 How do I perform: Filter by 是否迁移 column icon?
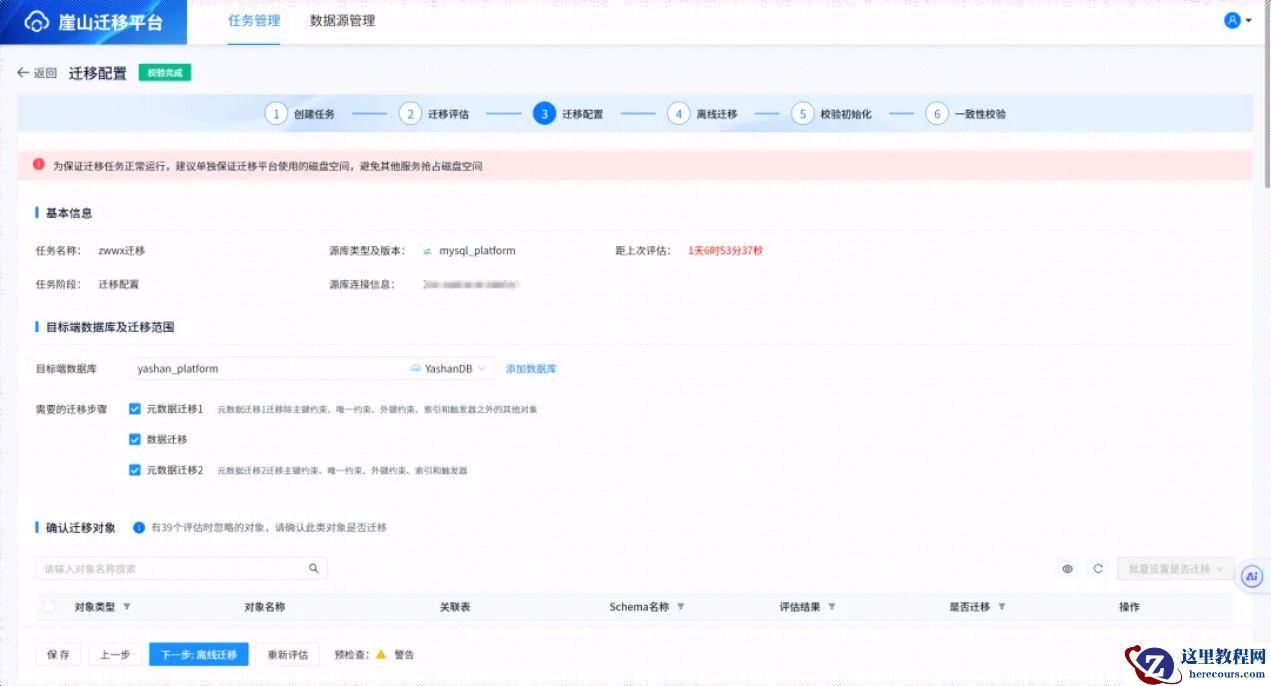[x=1002, y=607]
